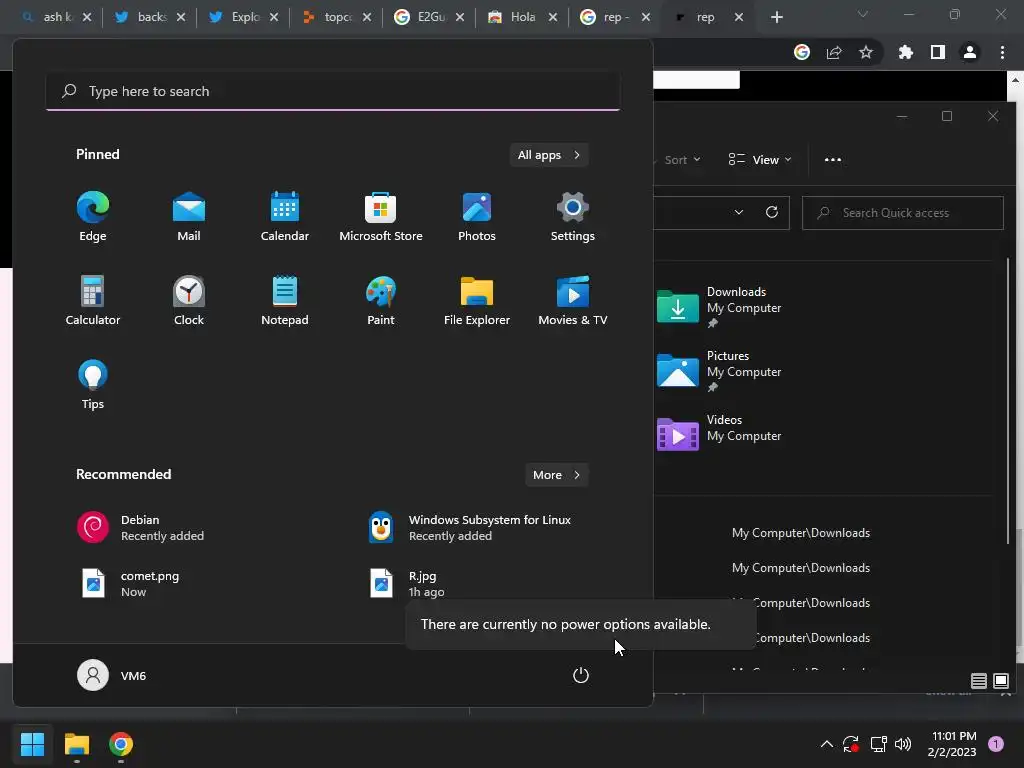Close the 'ash k' browser tab
This screenshot has width=1024, height=768.
(87, 17)
